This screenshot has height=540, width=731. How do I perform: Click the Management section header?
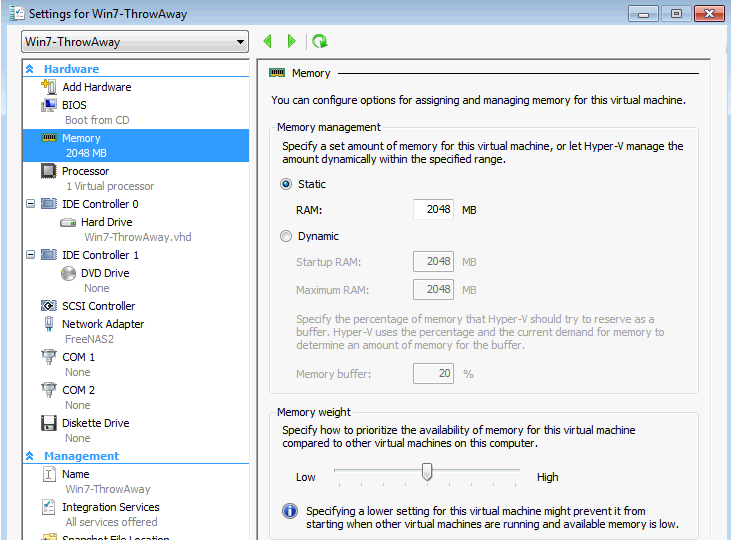[82, 456]
